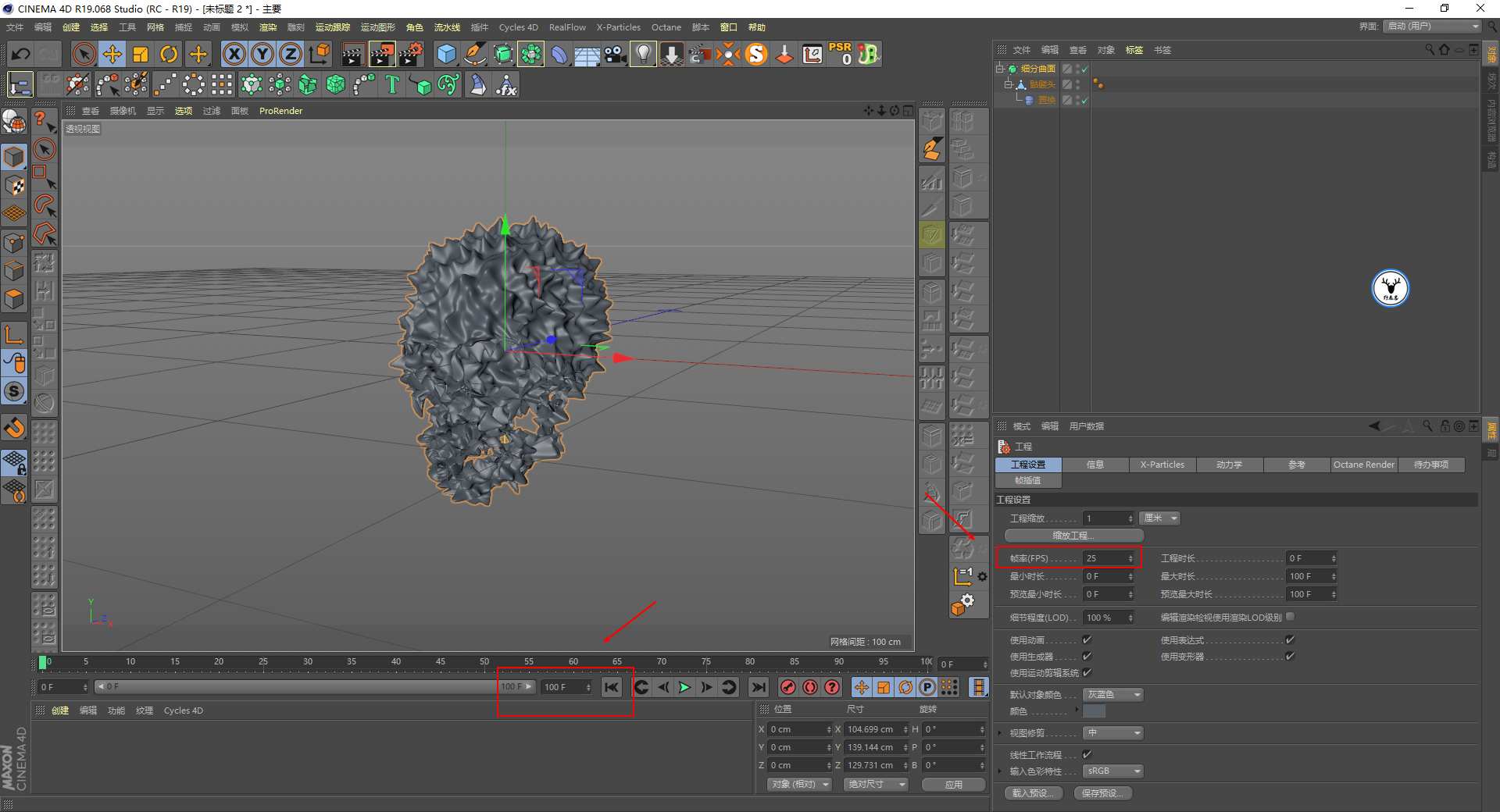1500x812 pixels.
Task: Toggle the green checkmark on 细分曲面 object
Action: point(1085,69)
